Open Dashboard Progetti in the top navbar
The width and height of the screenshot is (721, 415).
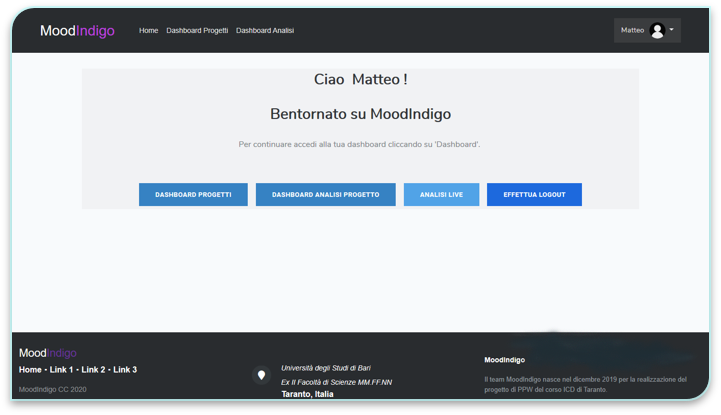point(197,31)
